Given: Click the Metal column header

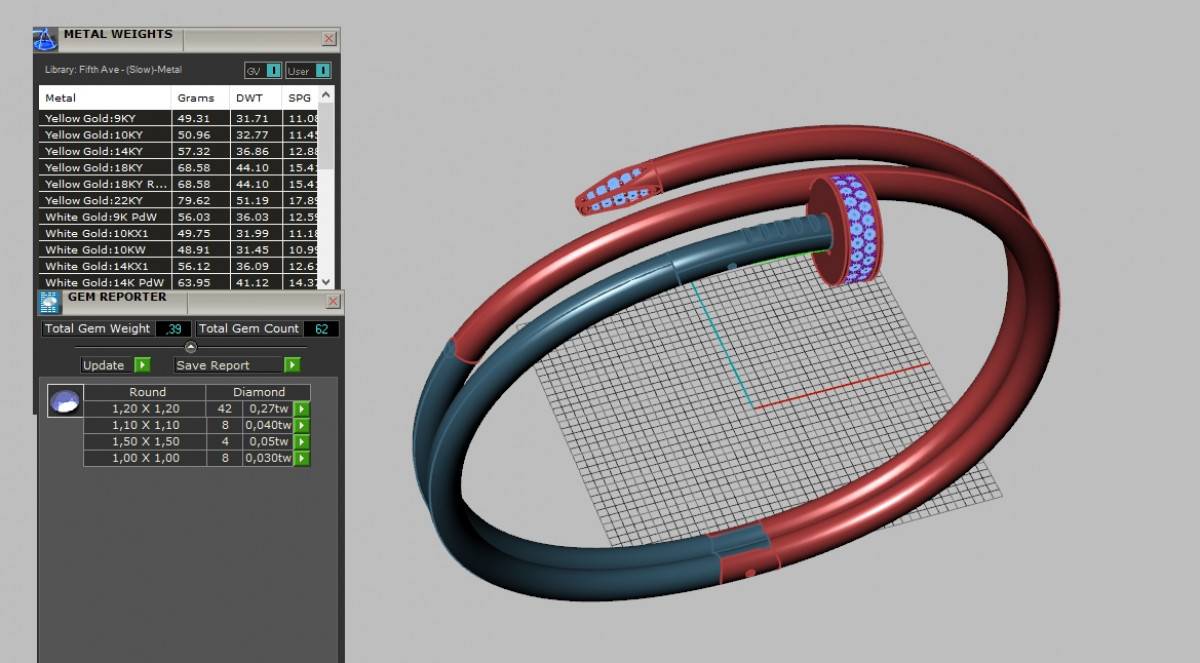Looking at the screenshot, I should click(61, 98).
